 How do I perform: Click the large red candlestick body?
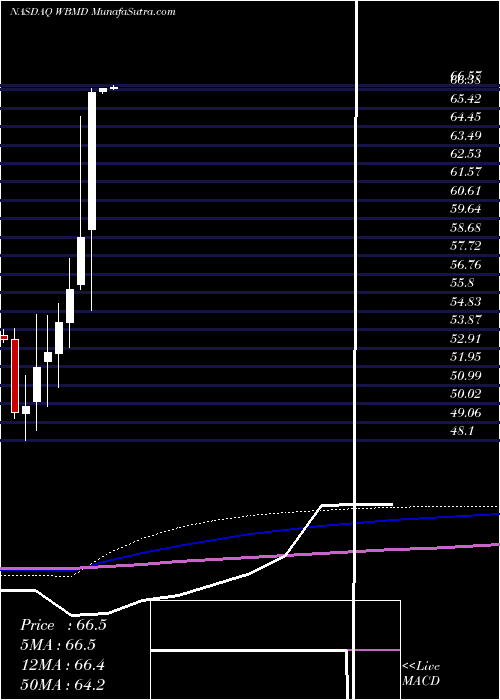(x=15, y=375)
